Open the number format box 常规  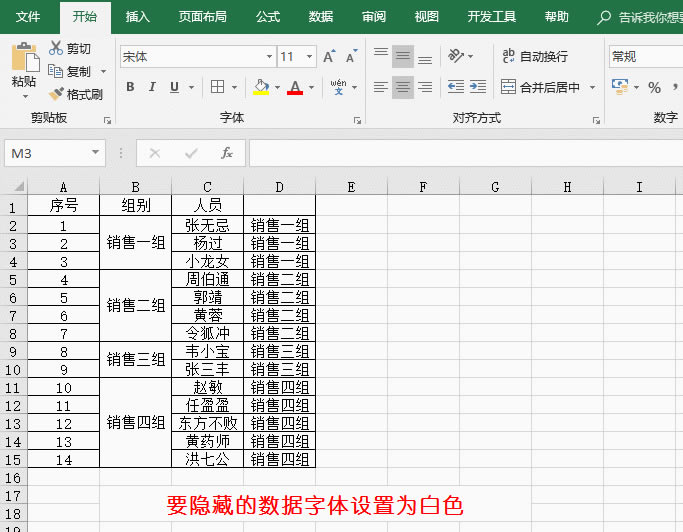(x=646, y=56)
